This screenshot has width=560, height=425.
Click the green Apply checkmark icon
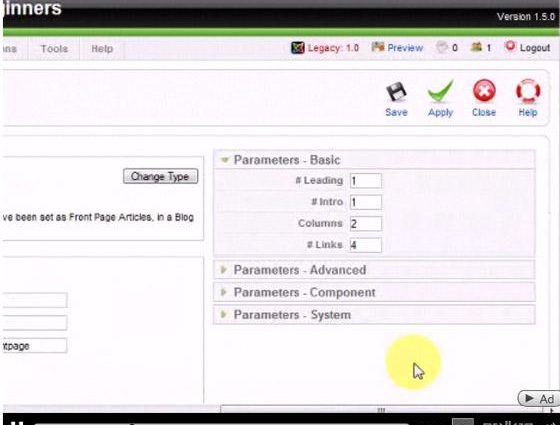pos(440,91)
